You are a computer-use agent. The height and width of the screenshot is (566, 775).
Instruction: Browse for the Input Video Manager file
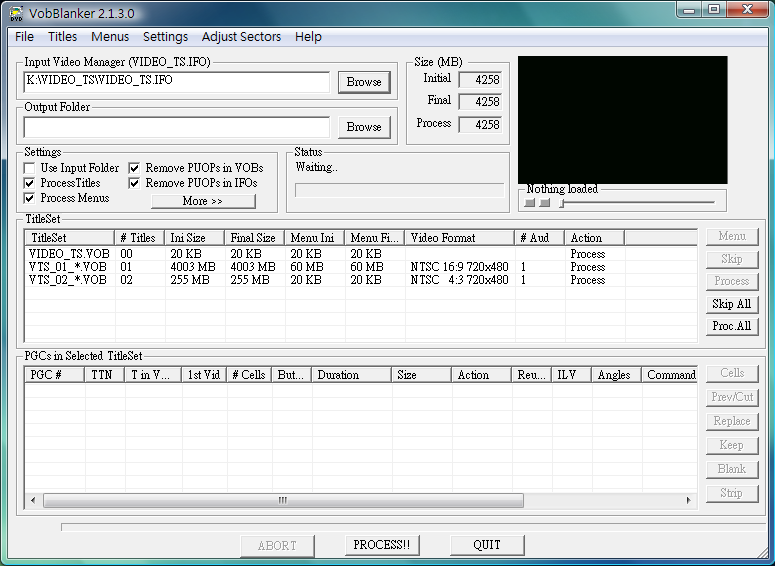(x=364, y=82)
